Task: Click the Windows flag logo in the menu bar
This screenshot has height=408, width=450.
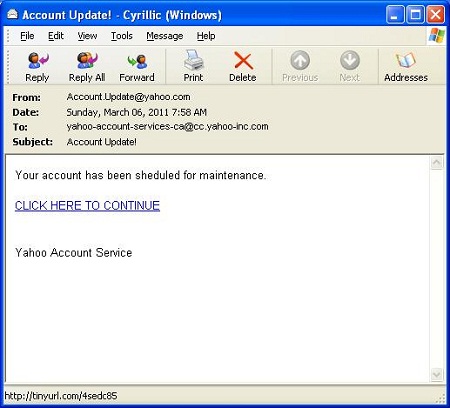Action: 436,35
